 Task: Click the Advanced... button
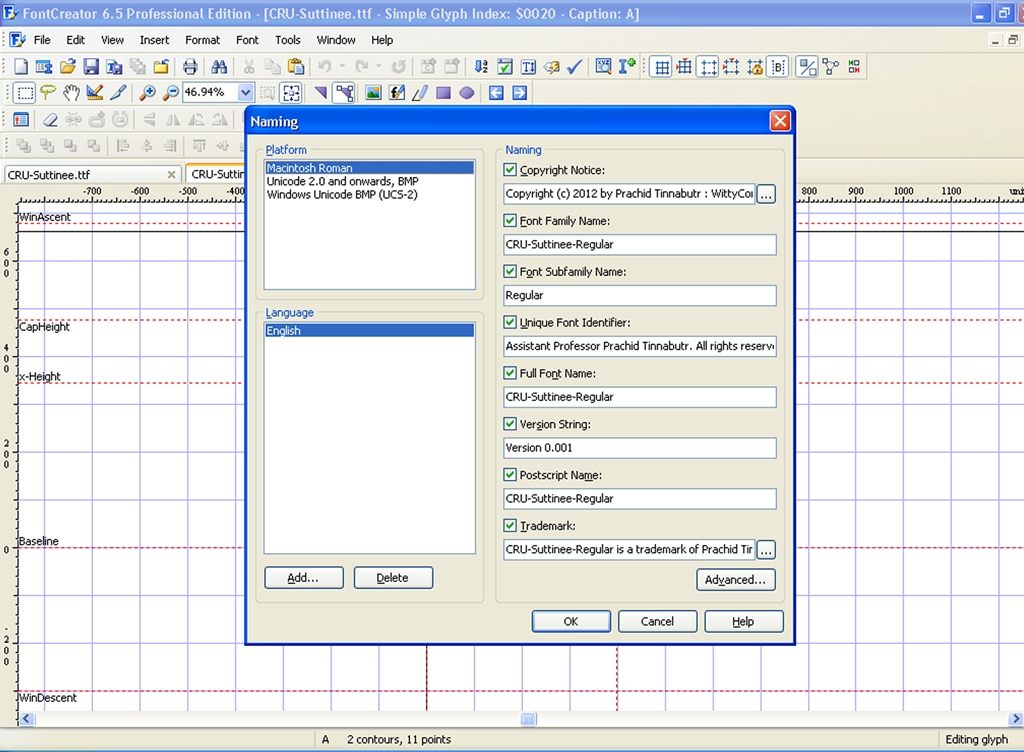(735, 580)
